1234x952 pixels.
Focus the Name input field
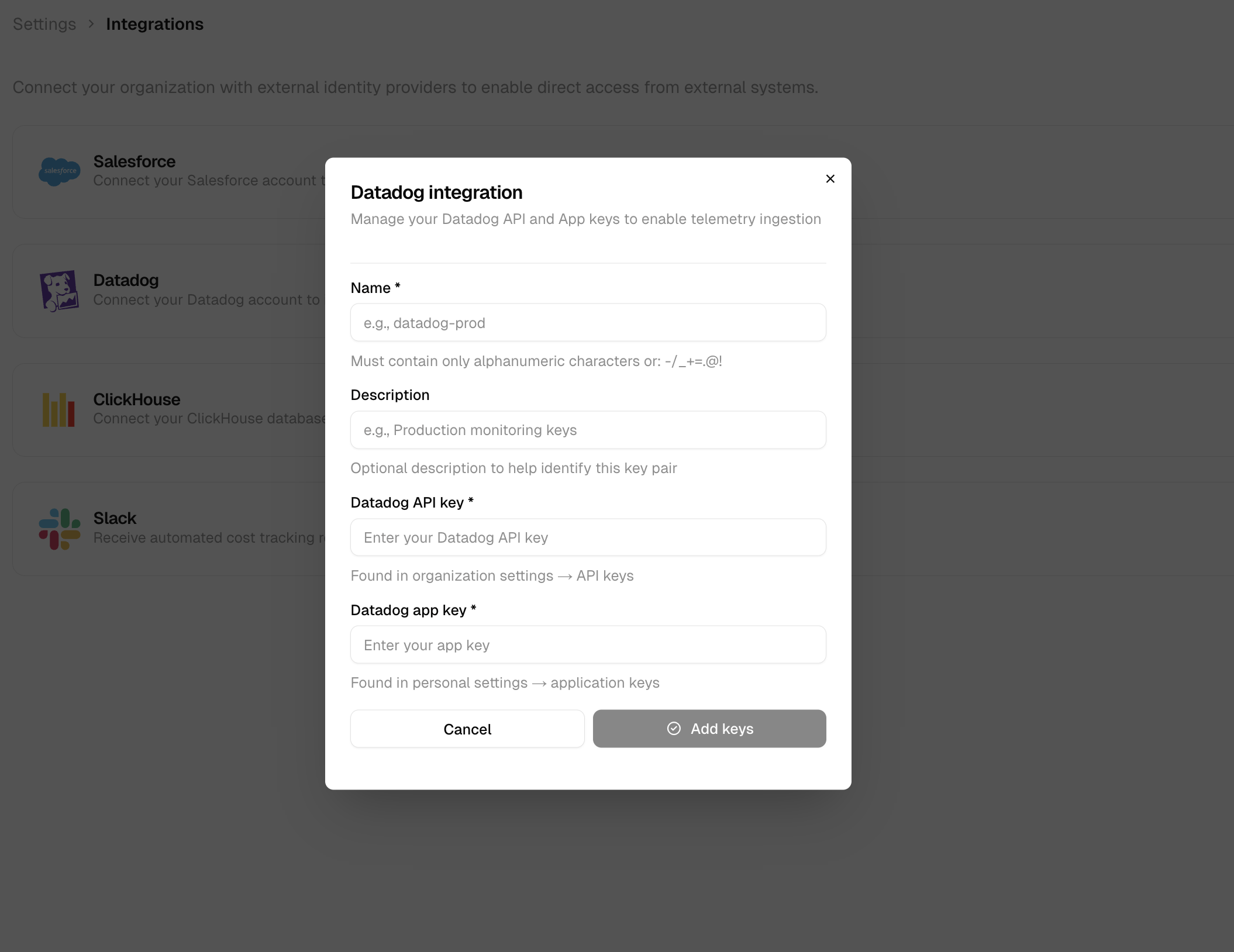pyautogui.click(x=588, y=322)
